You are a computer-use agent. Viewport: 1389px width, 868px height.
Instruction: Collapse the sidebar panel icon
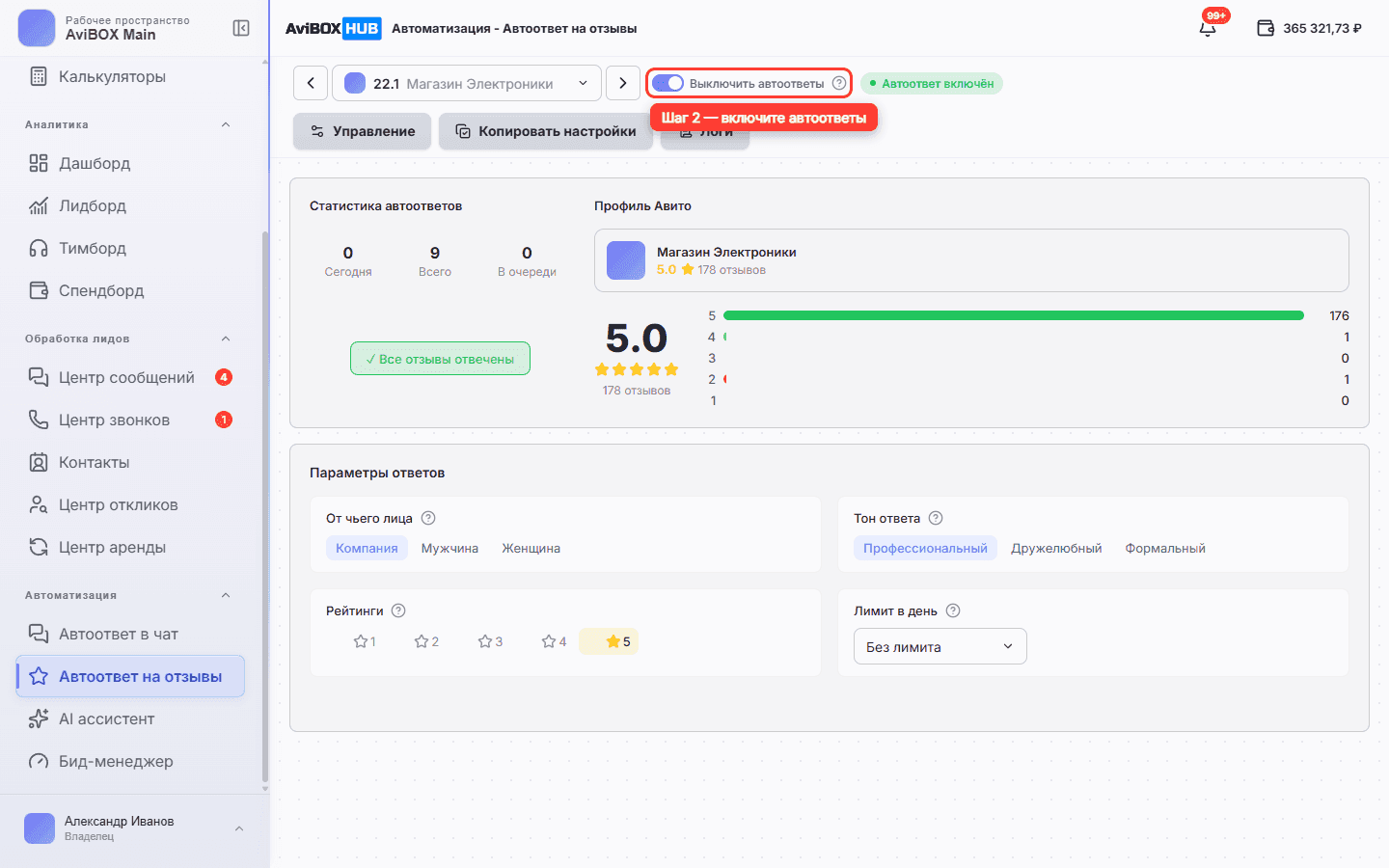coord(241,28)
